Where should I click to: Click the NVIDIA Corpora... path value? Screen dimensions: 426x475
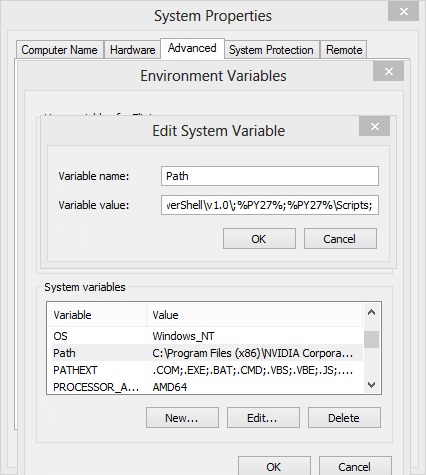pos(252,353)
